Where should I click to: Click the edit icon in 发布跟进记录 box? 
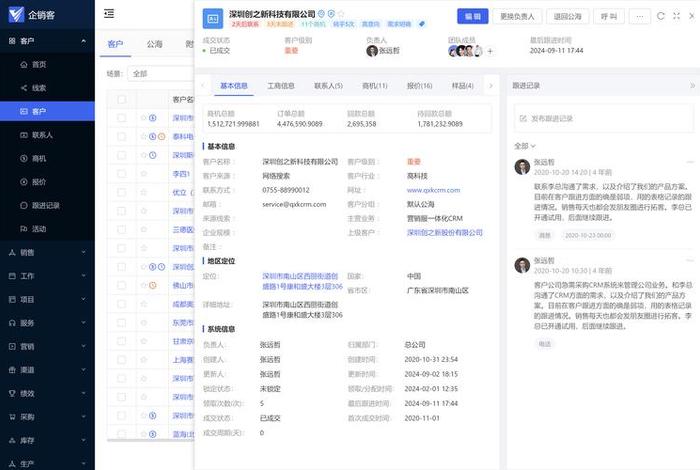pos(523,118)
